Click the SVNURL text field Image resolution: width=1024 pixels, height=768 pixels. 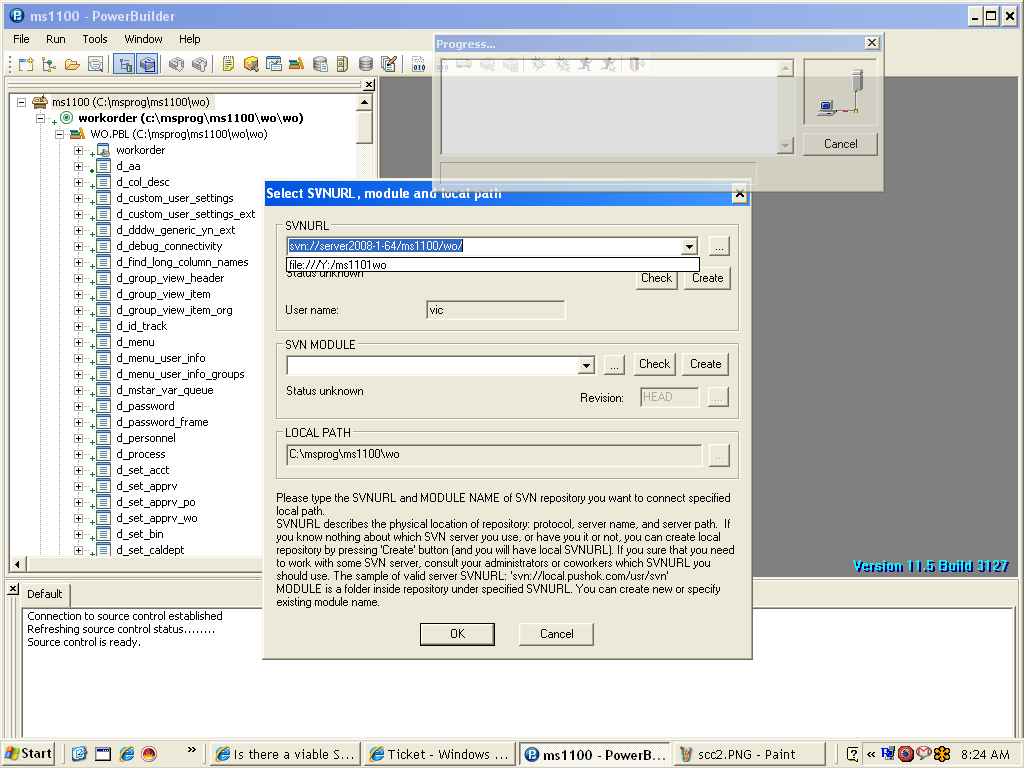pyautogui.click(x=485, y=246)
